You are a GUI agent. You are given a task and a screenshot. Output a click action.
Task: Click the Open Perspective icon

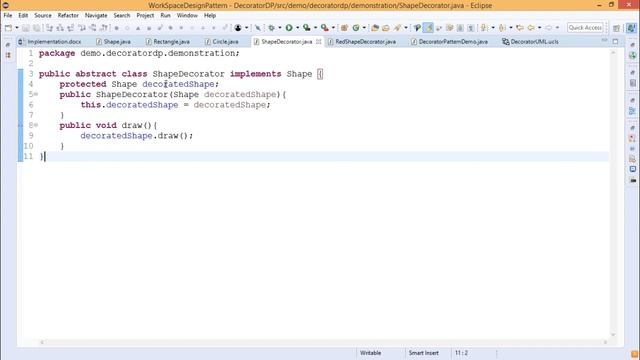click(616, 28)
